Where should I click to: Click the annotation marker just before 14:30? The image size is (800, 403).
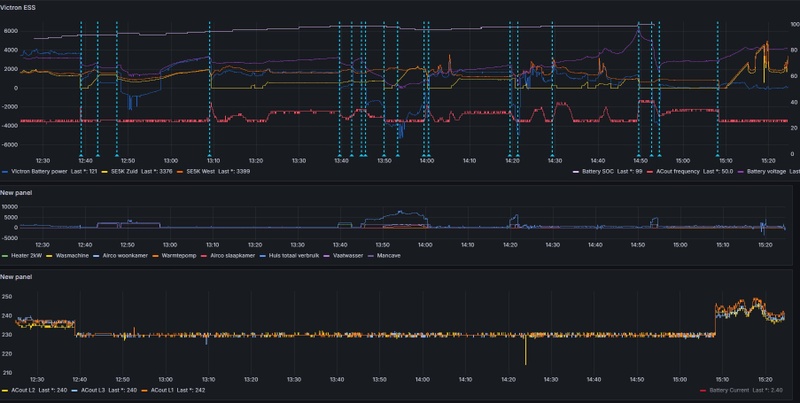point(552,155)
